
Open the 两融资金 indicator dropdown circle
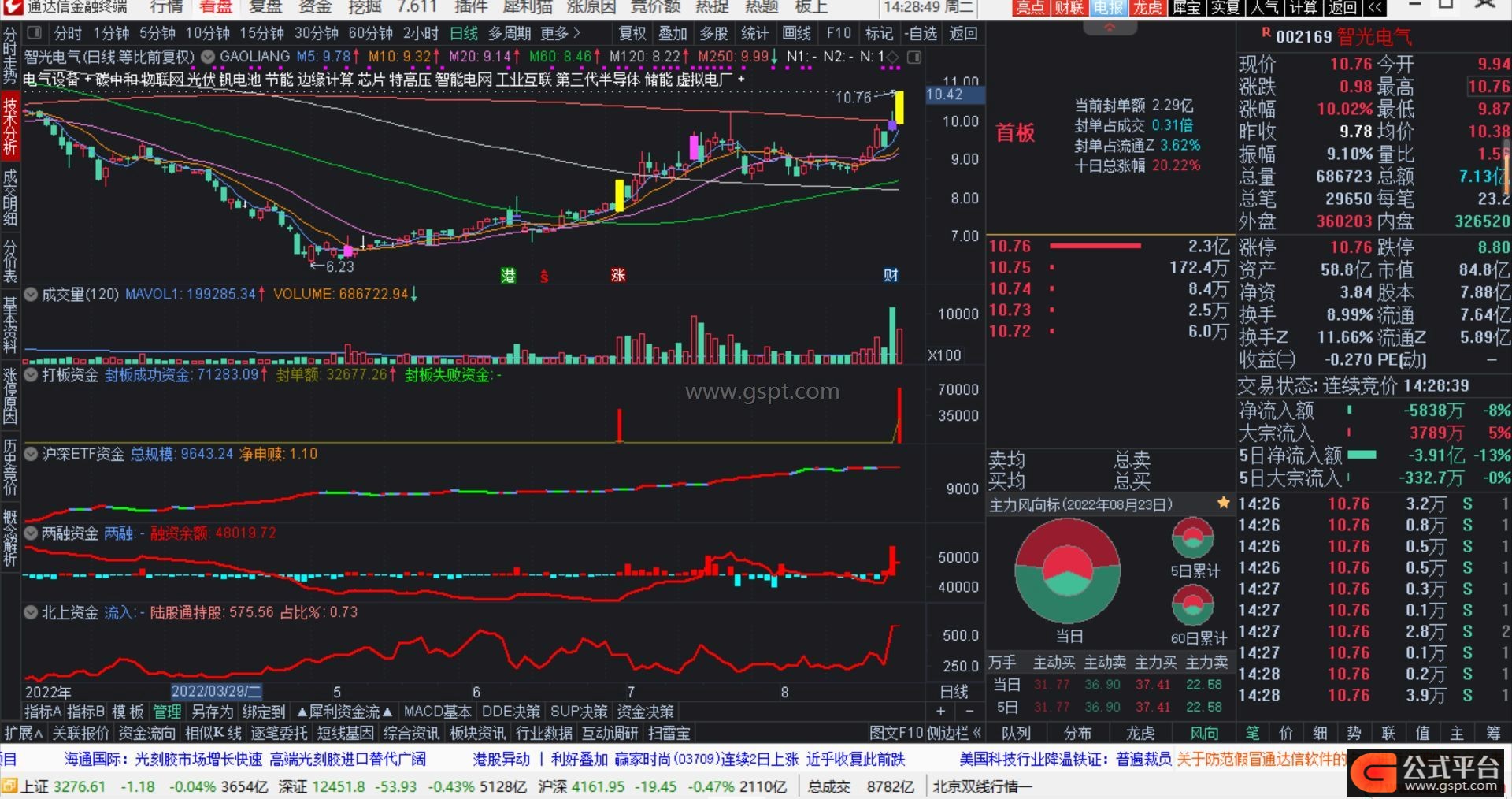31,533
